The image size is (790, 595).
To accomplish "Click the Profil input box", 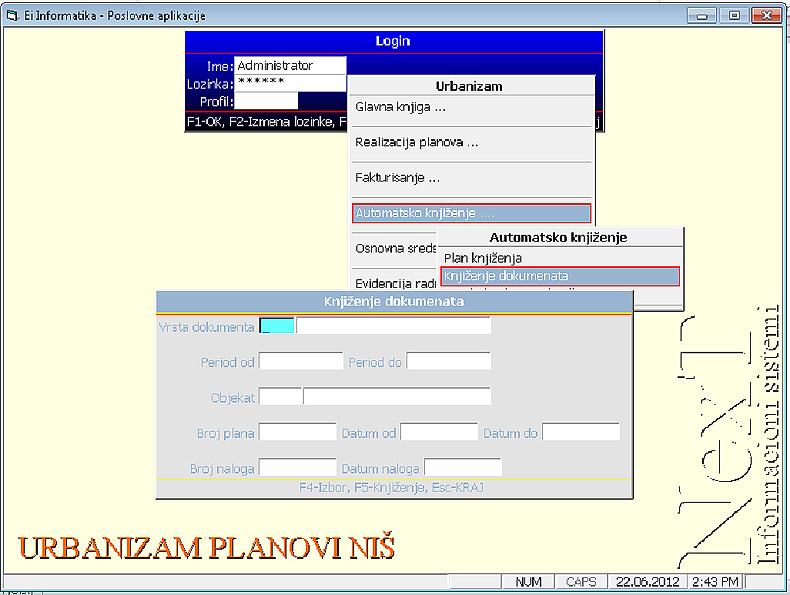I will pos(266,101).
